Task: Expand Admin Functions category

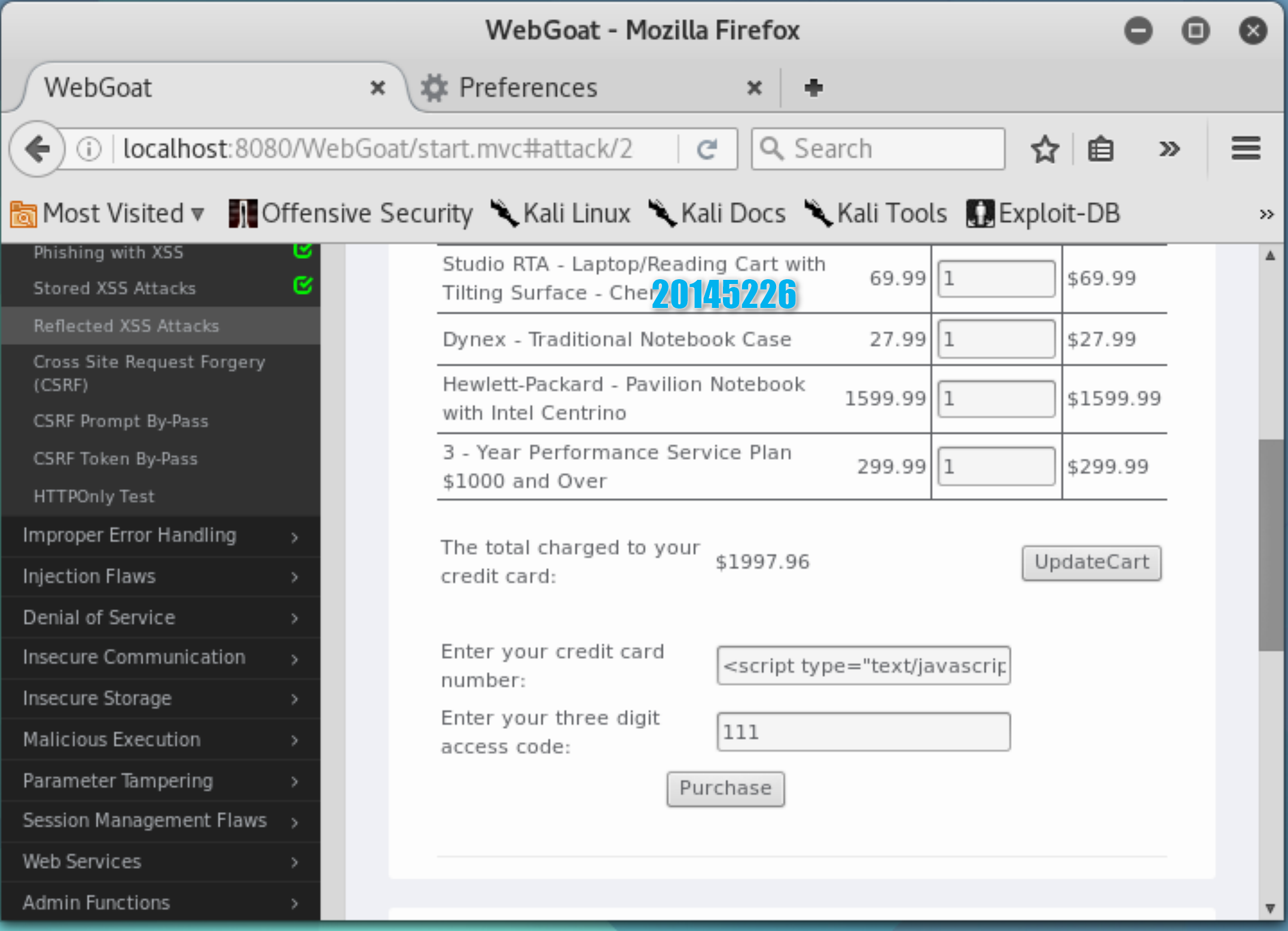Action: click(160, 902)
